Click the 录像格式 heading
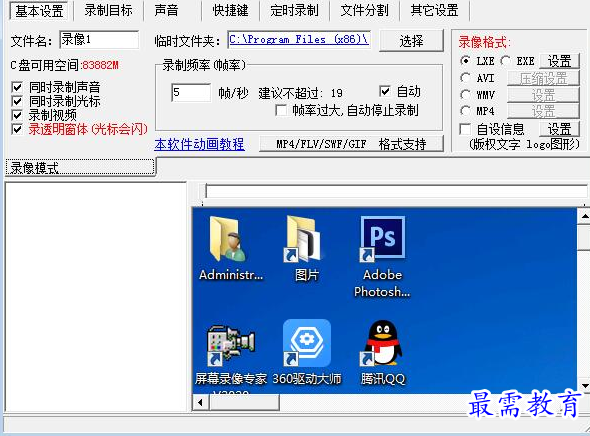Screen dimensions: 590x436 click(x=484, y=42)
